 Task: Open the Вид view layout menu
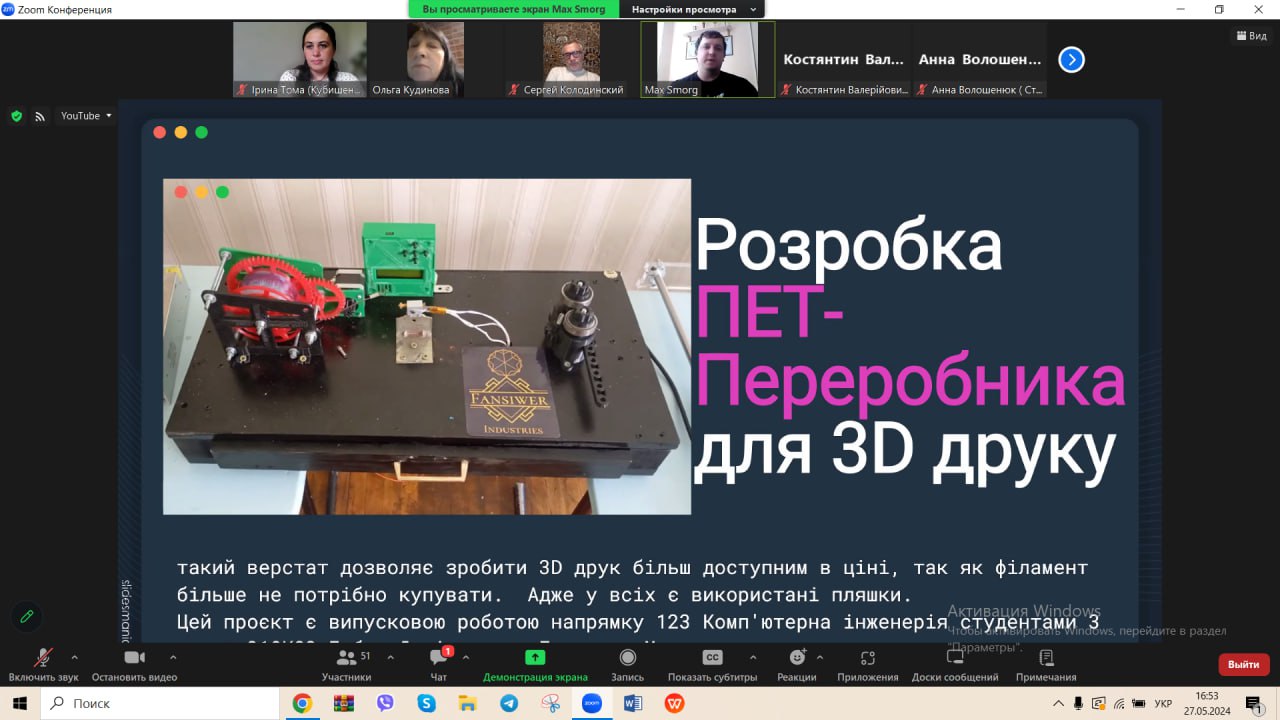[1250, 36]
